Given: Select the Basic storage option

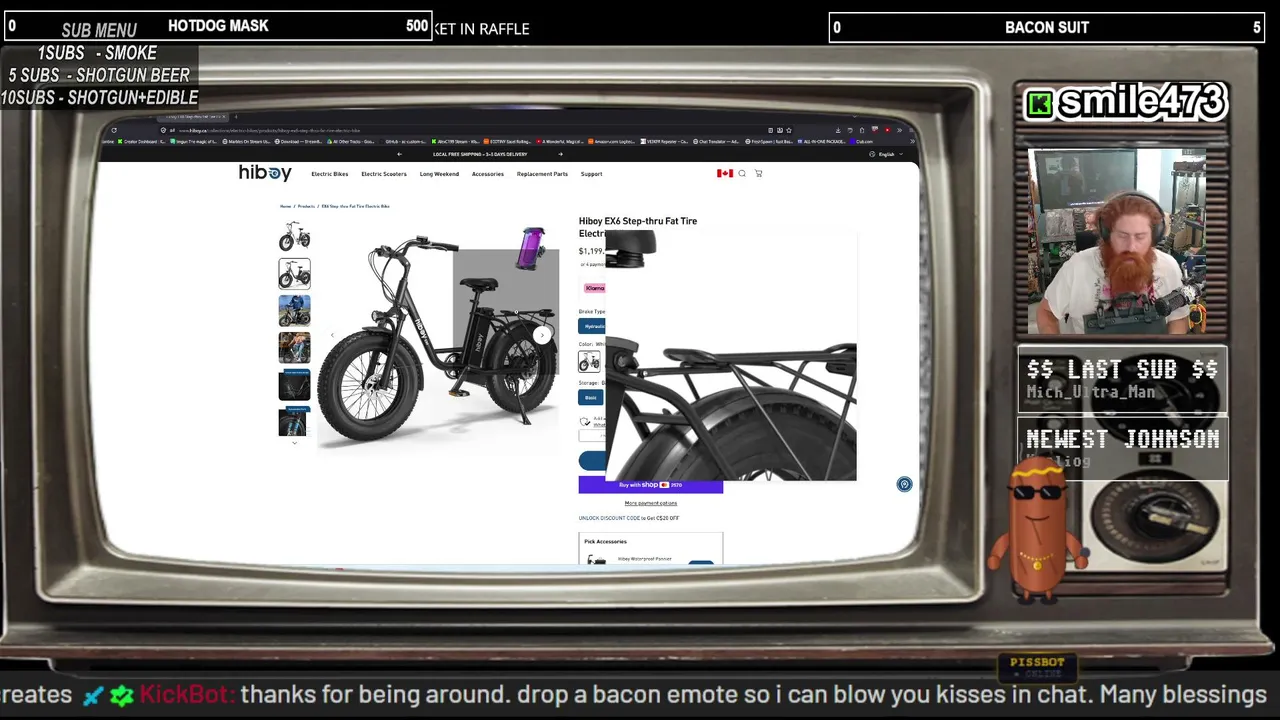Looking at the screenshot, I should coord(591,397).
